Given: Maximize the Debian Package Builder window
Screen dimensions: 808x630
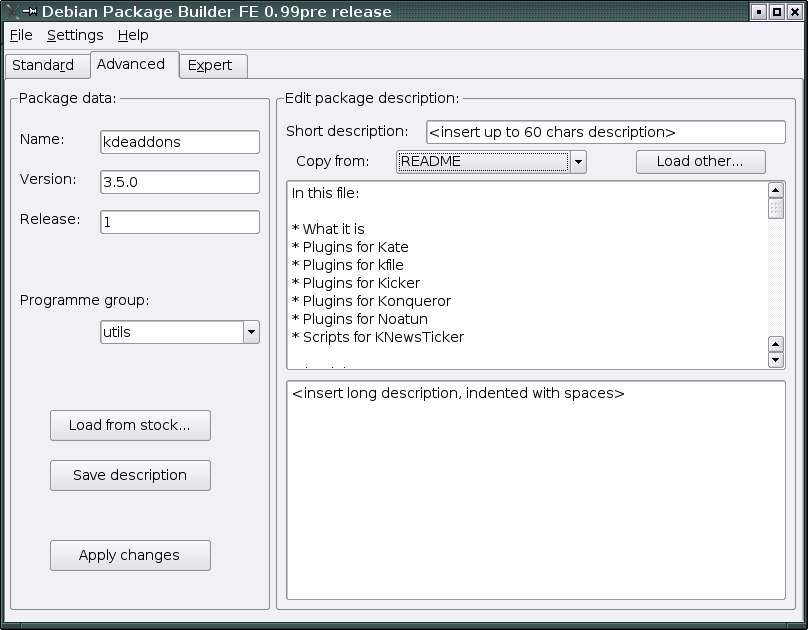Looking at the screenshot, I should pos(777,11).
